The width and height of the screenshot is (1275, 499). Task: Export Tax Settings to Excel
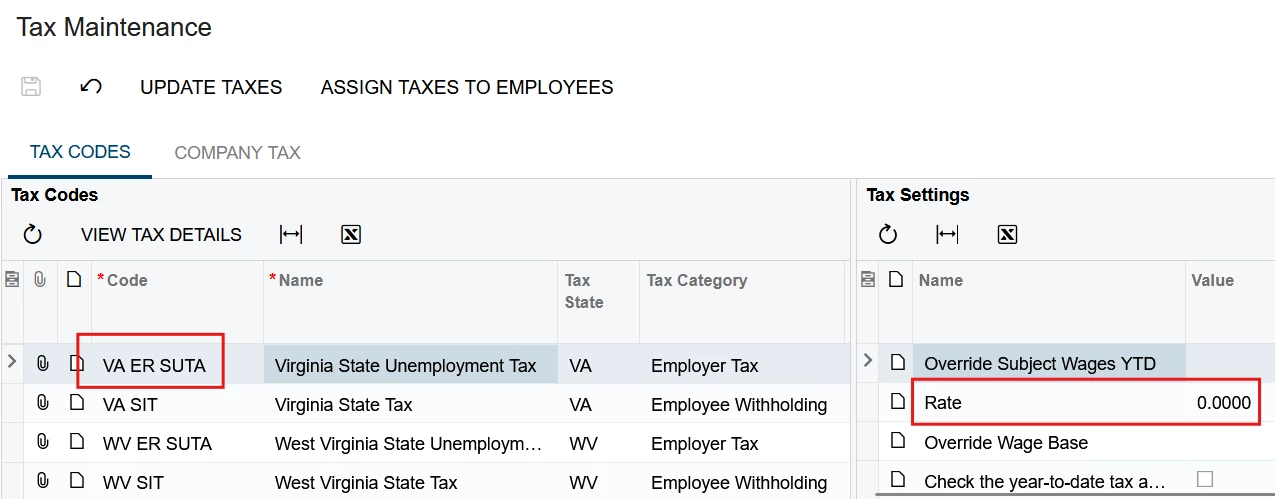1007,235
